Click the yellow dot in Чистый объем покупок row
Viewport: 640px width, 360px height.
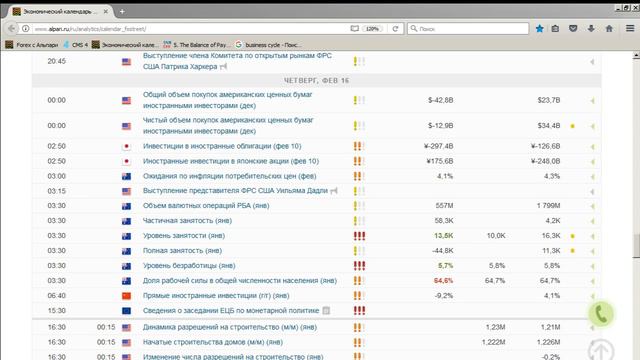(572, 126)
